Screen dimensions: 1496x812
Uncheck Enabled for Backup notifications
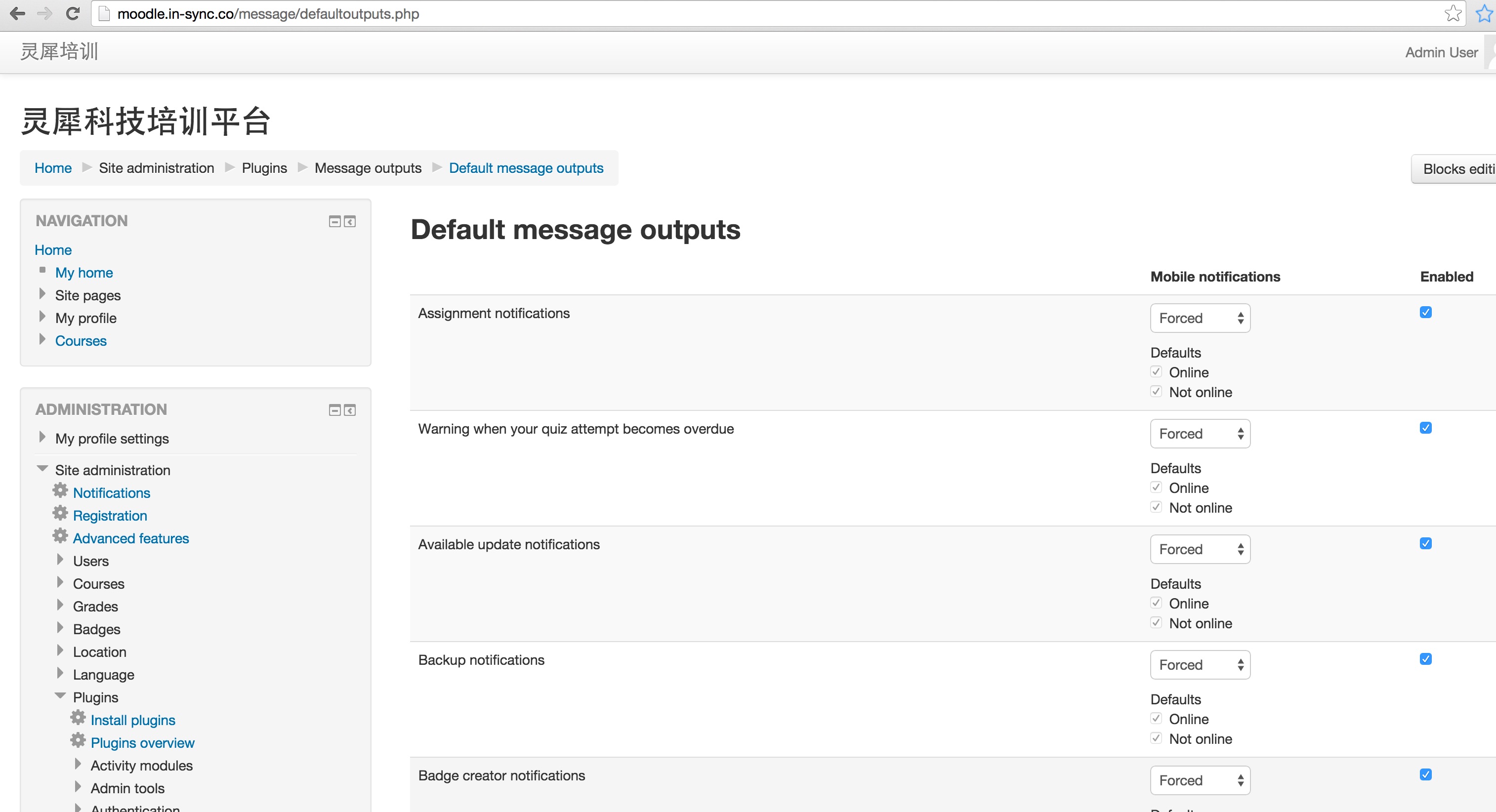point(1426,659)
